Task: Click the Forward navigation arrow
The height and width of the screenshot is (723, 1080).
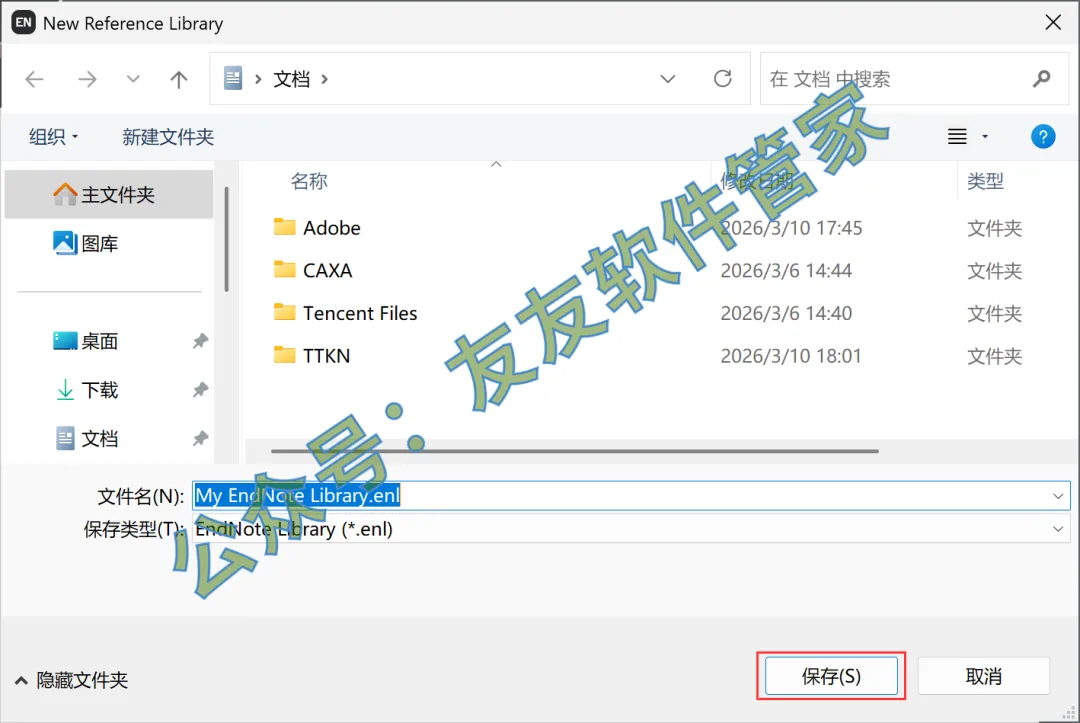Action: tap(87, 79)
